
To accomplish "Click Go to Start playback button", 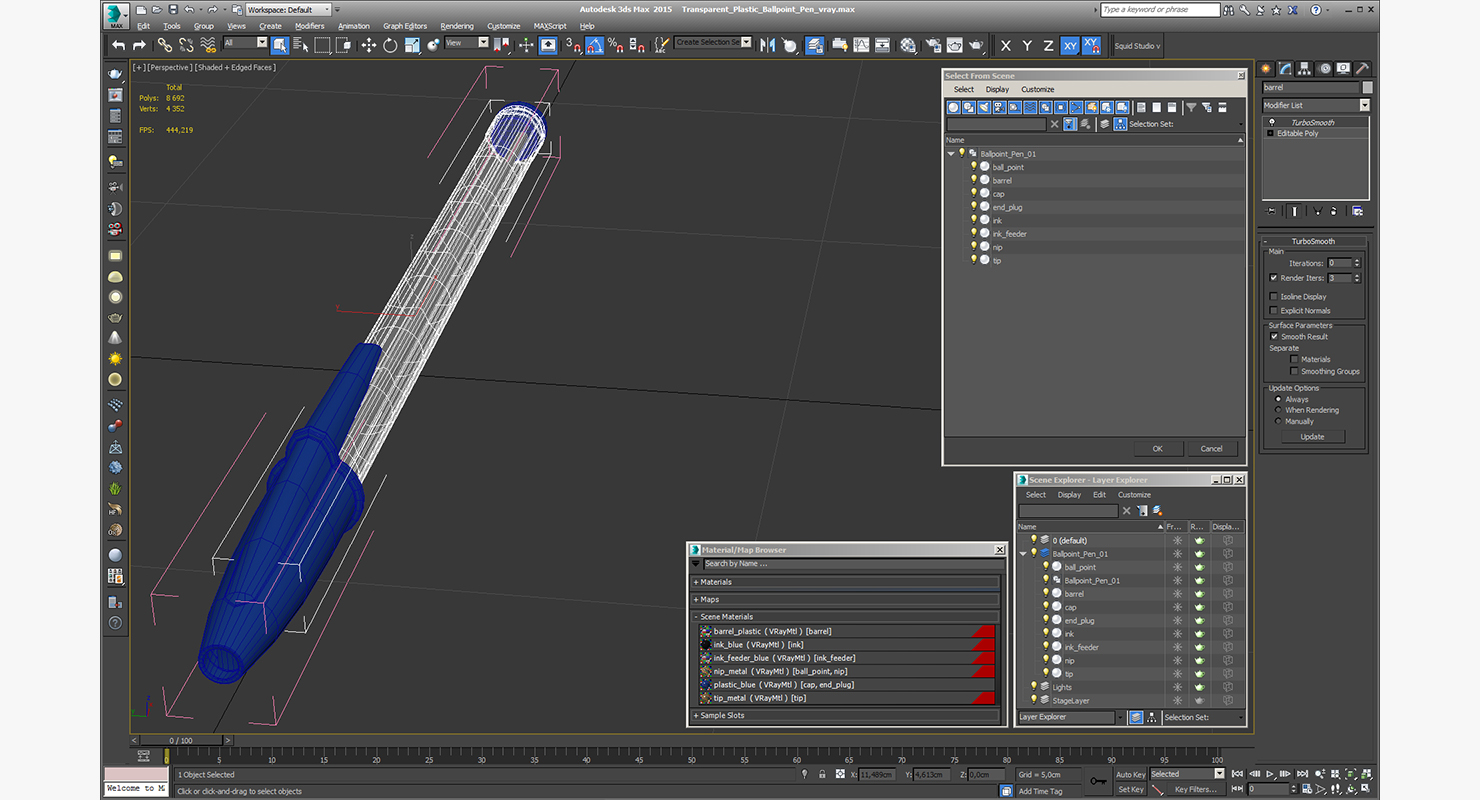I will pyautogui.click(x=1238, y=774).
